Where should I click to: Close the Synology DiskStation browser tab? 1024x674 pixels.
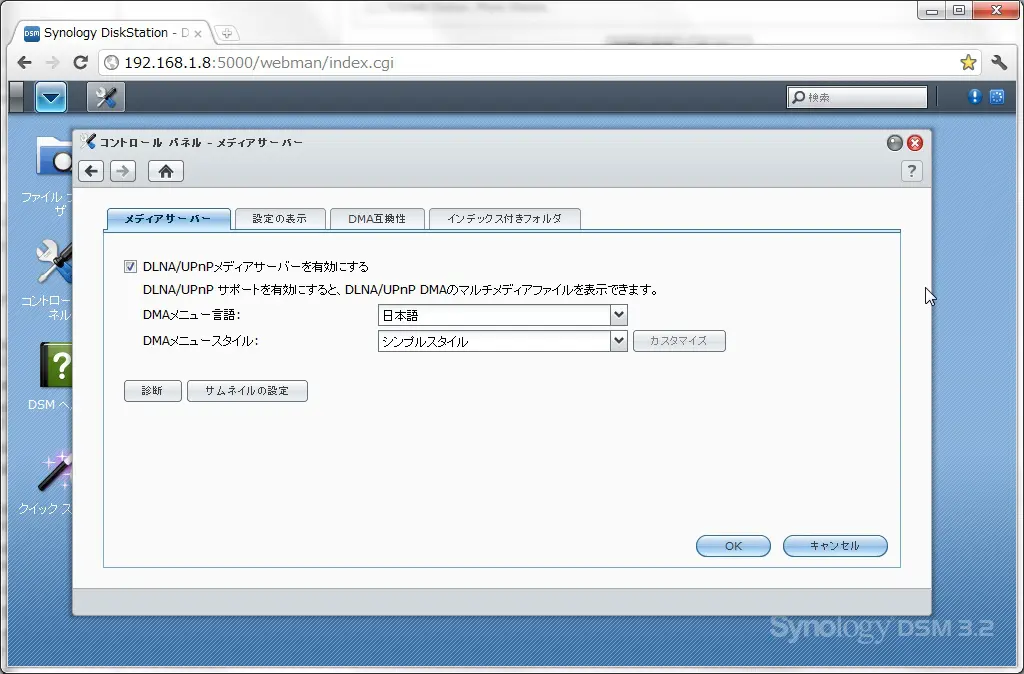[198, 33]
